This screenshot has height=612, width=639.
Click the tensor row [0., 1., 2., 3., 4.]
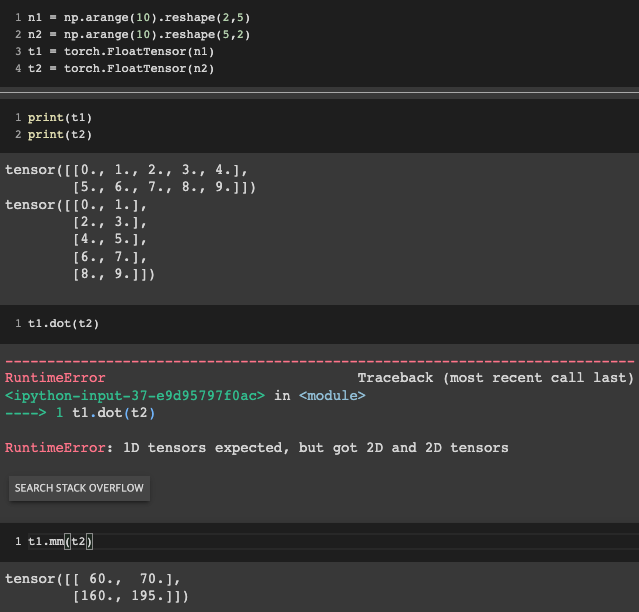[x=160, y=170]
